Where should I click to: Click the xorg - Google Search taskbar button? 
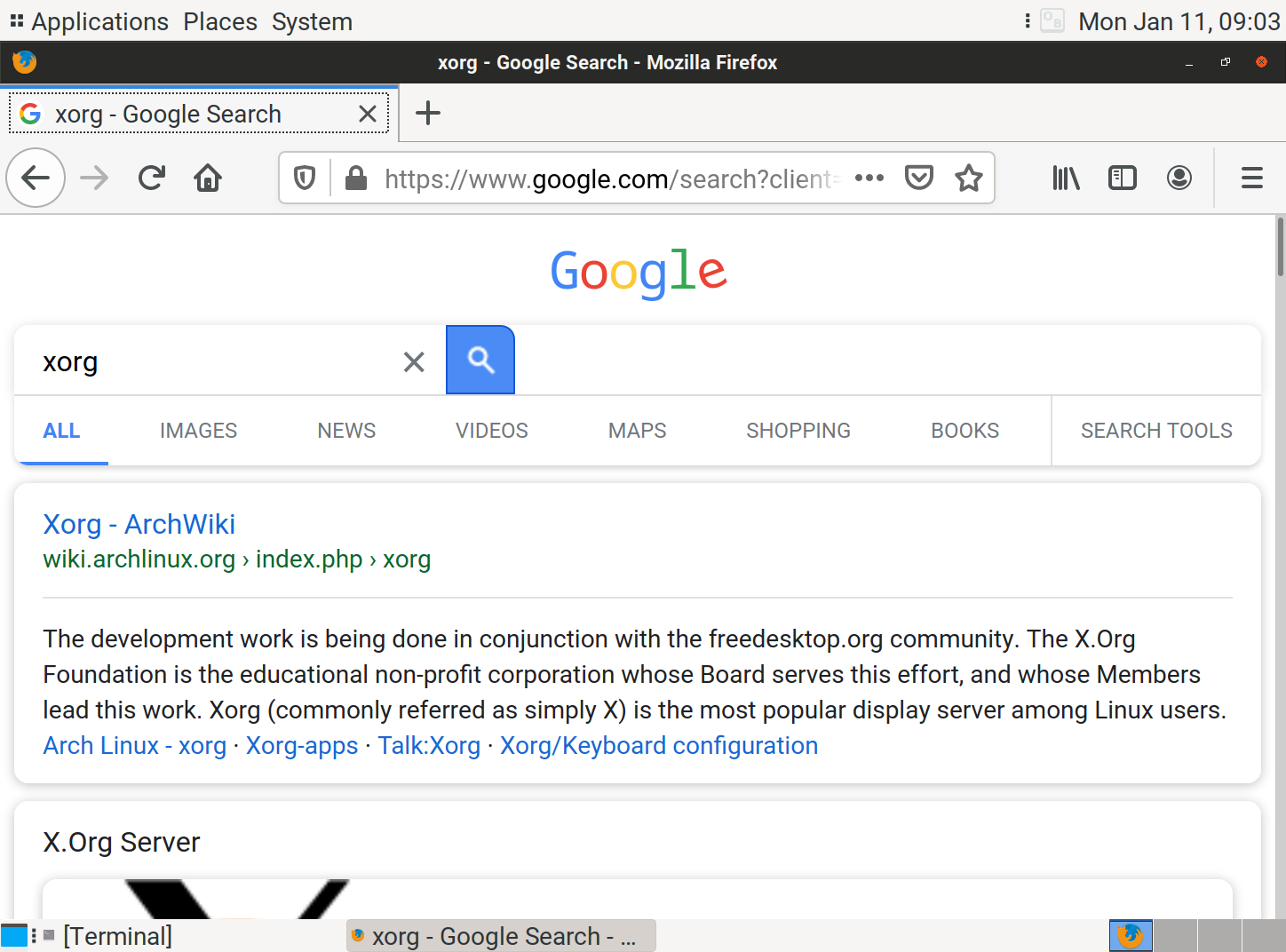[501, 936]
